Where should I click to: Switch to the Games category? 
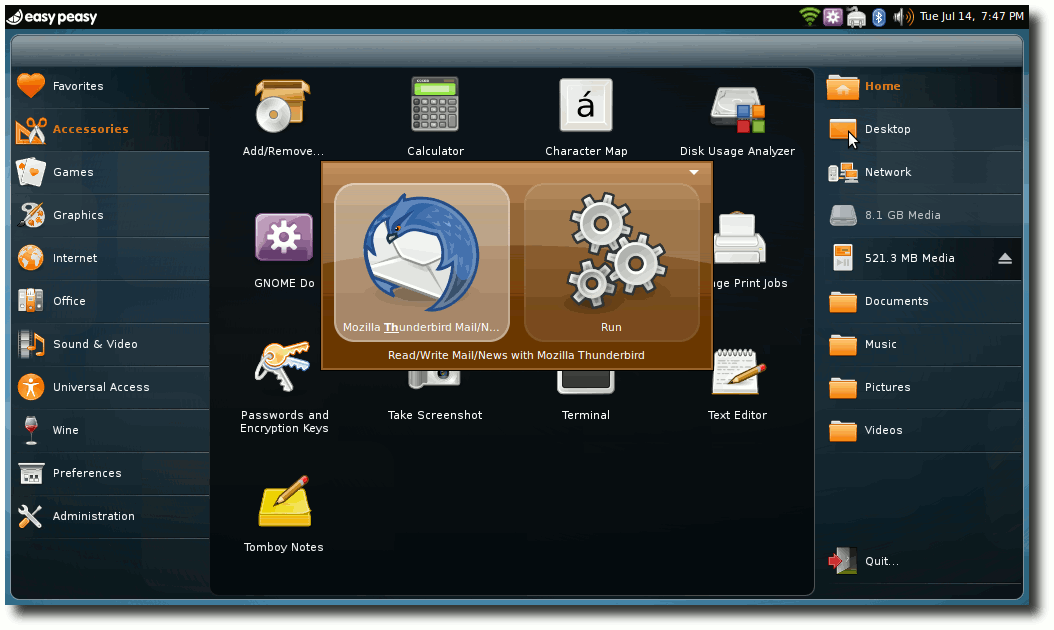coord(111,172)
